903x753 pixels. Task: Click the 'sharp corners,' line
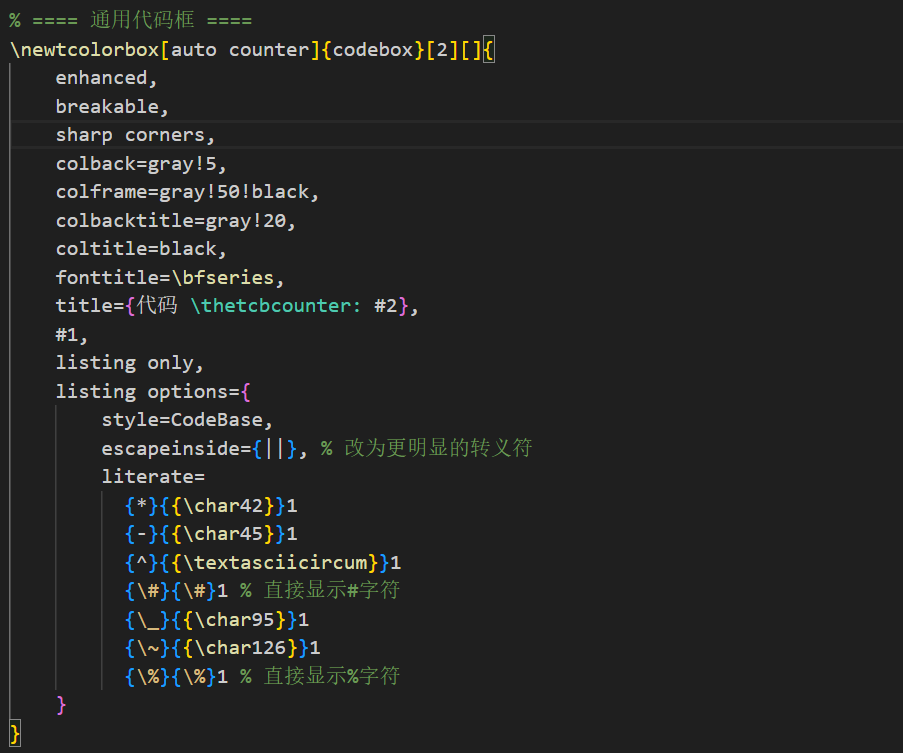click(x=135, y=135)
